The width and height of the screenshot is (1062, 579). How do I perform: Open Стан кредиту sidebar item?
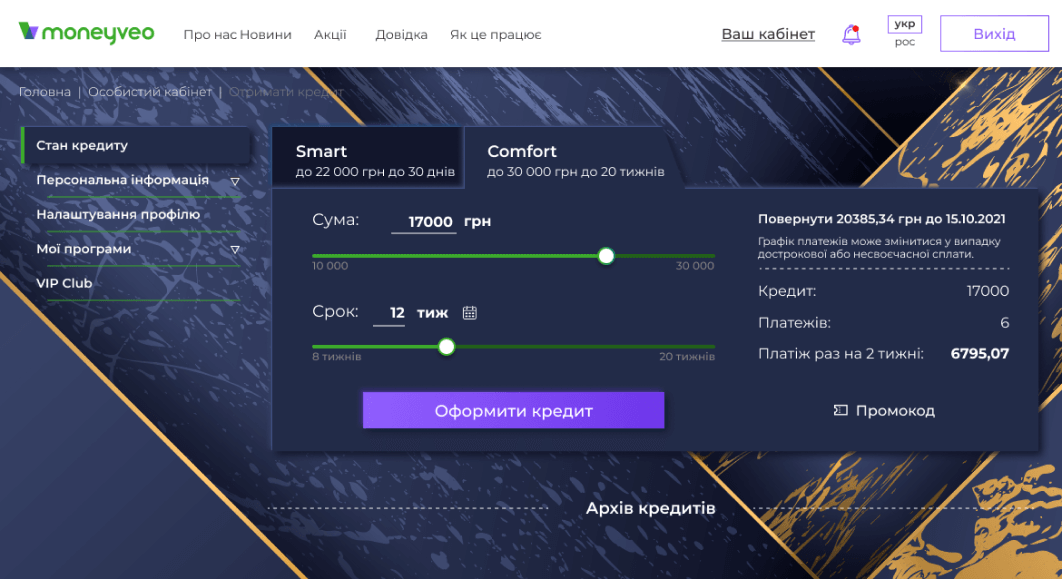[x=135, y=146]
